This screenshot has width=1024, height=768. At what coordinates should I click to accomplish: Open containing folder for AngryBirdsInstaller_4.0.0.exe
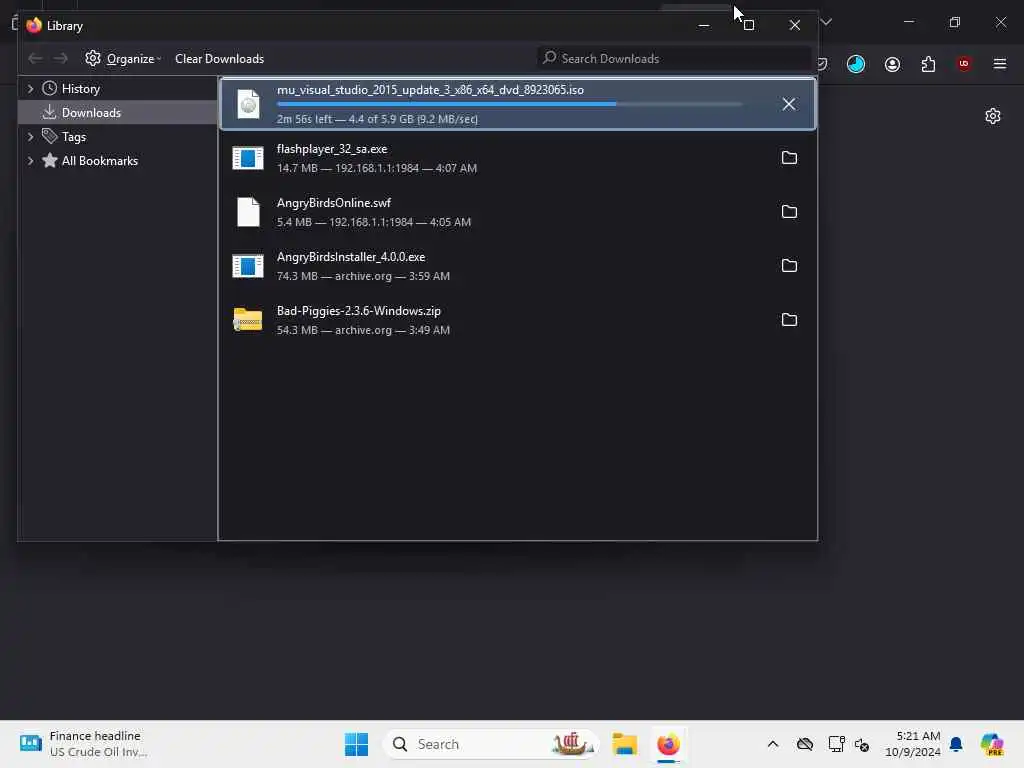789,266
